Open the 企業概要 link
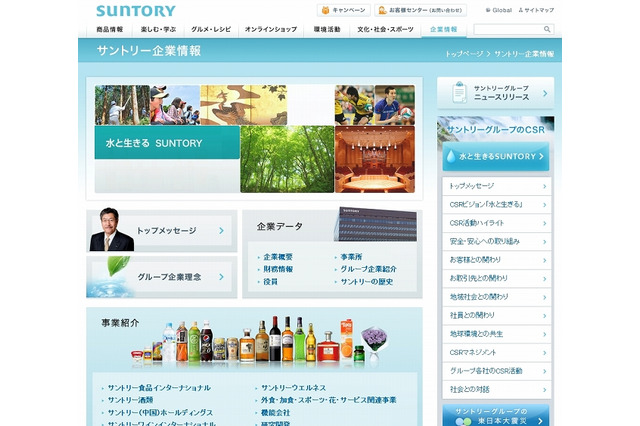 [277, 257]
